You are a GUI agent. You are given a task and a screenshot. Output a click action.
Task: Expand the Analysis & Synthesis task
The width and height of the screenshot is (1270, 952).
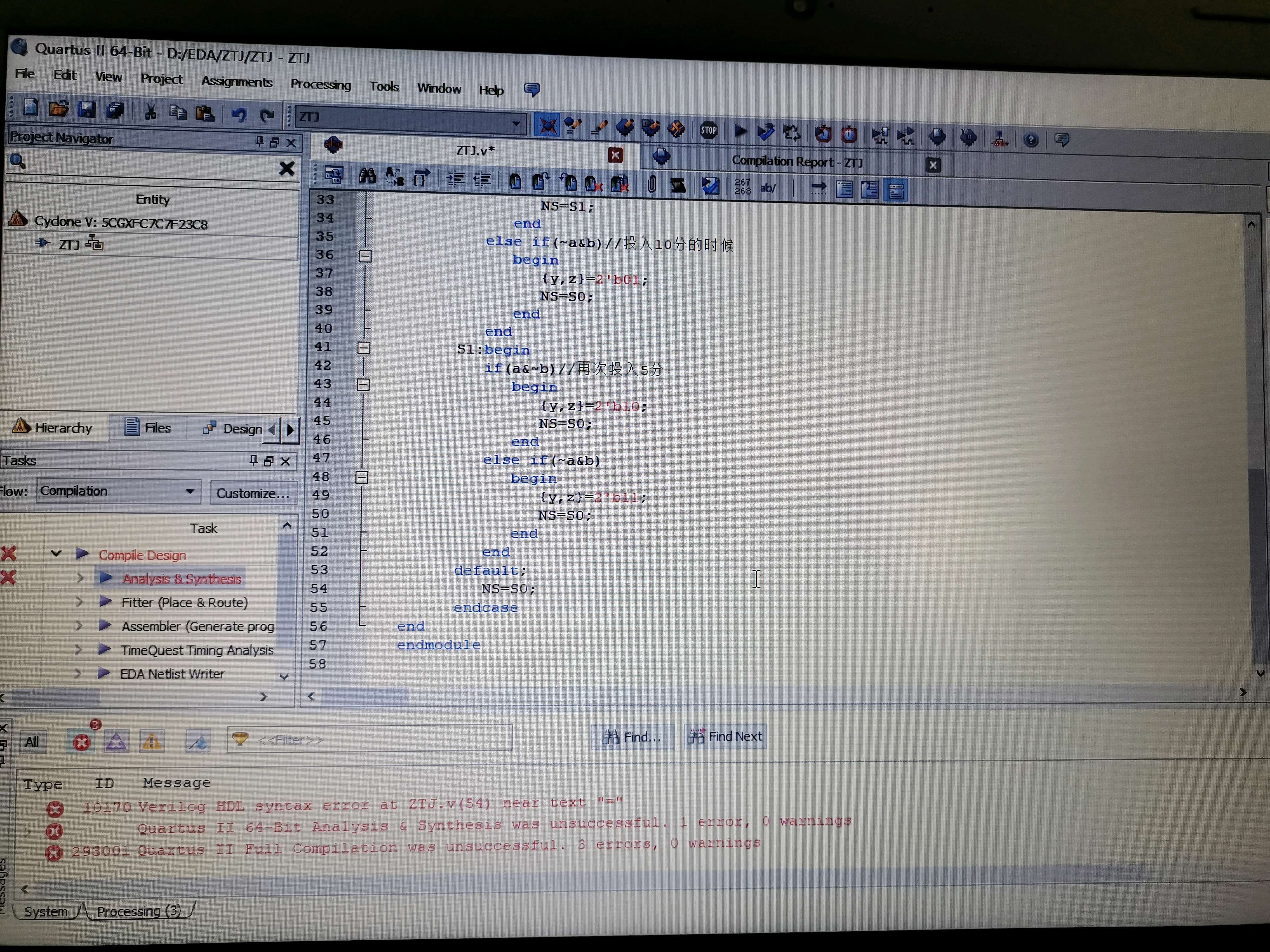80,578
